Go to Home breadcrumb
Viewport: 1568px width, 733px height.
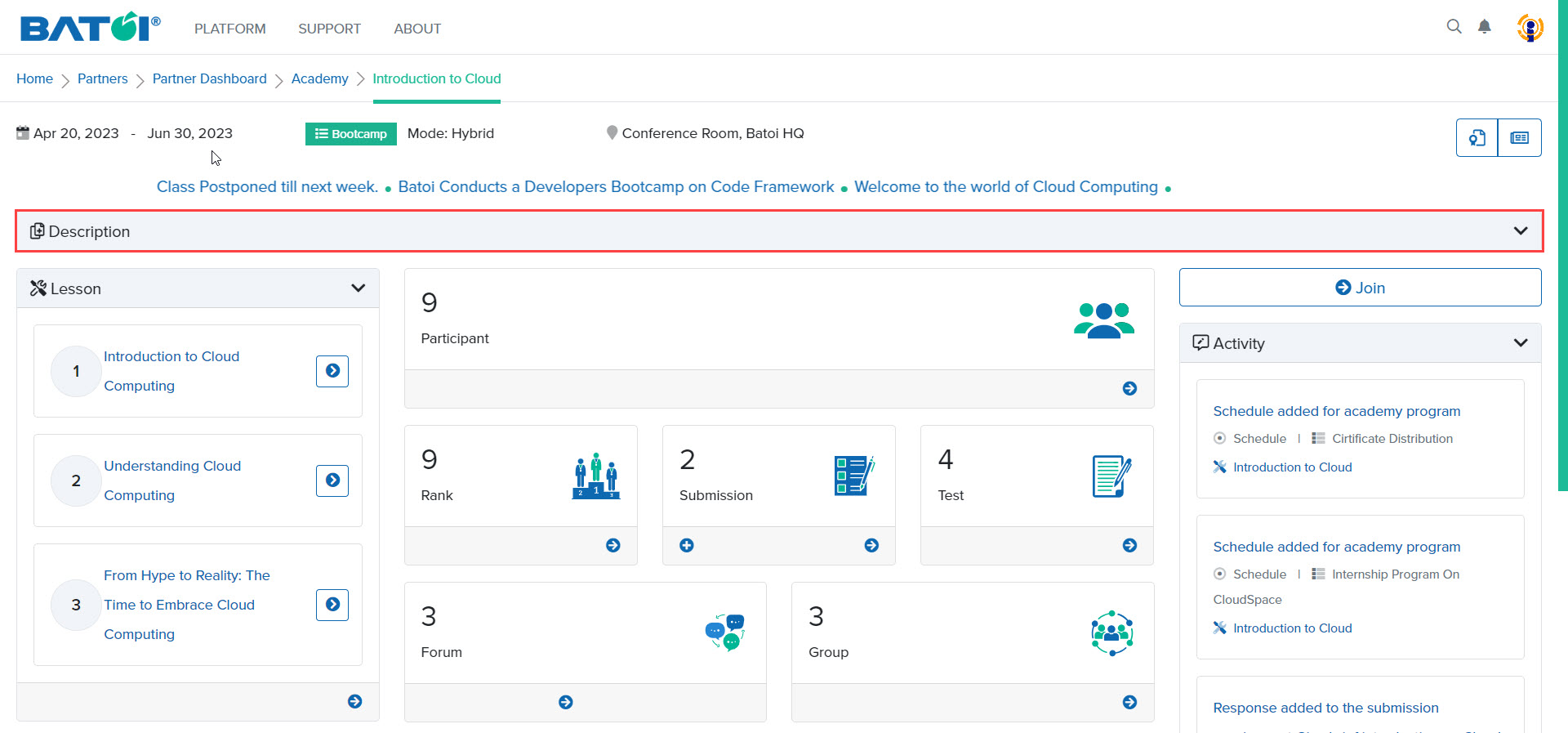34,78
